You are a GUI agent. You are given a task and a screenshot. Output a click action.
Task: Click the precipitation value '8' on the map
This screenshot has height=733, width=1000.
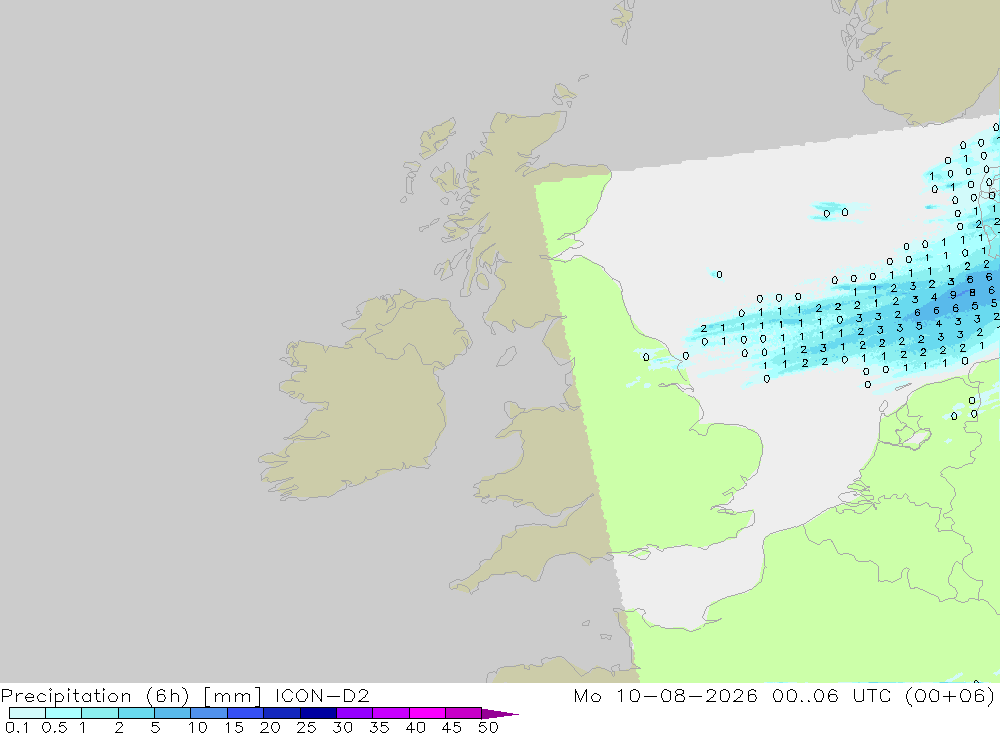973,293
